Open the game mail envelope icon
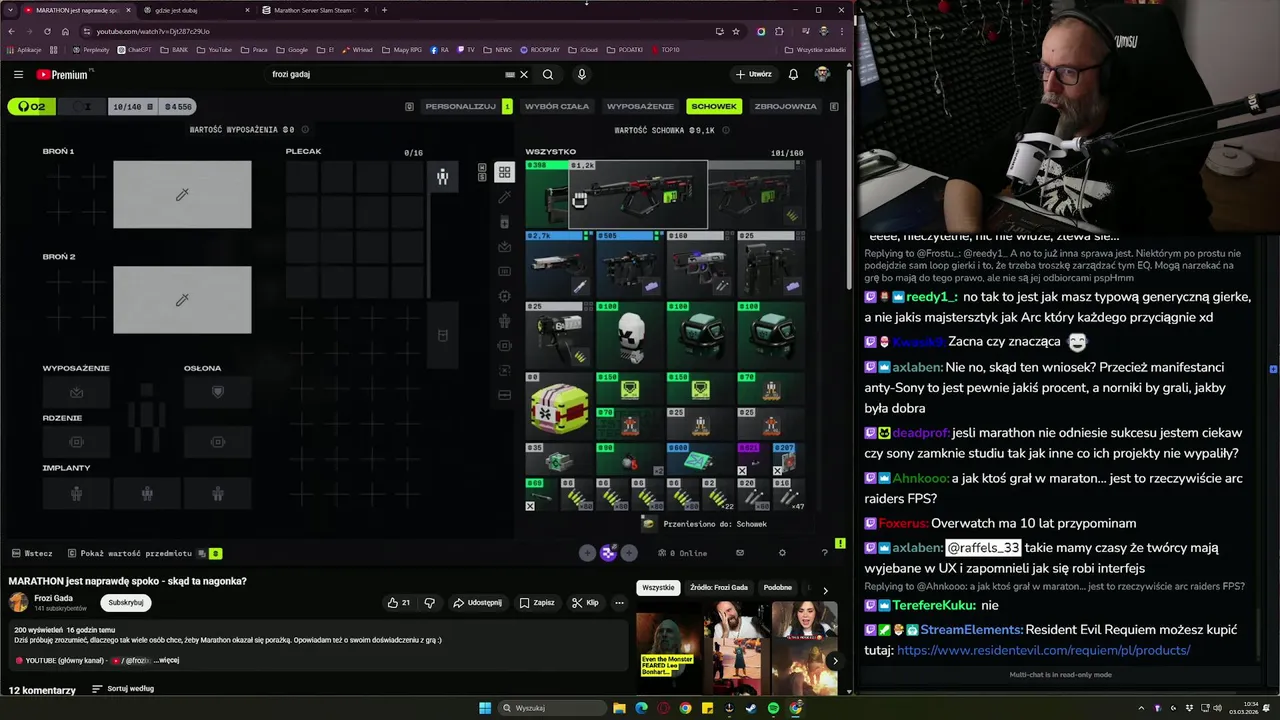This screenshot has height=720, width=1280. pyautogui.click(x=740, y=553)
